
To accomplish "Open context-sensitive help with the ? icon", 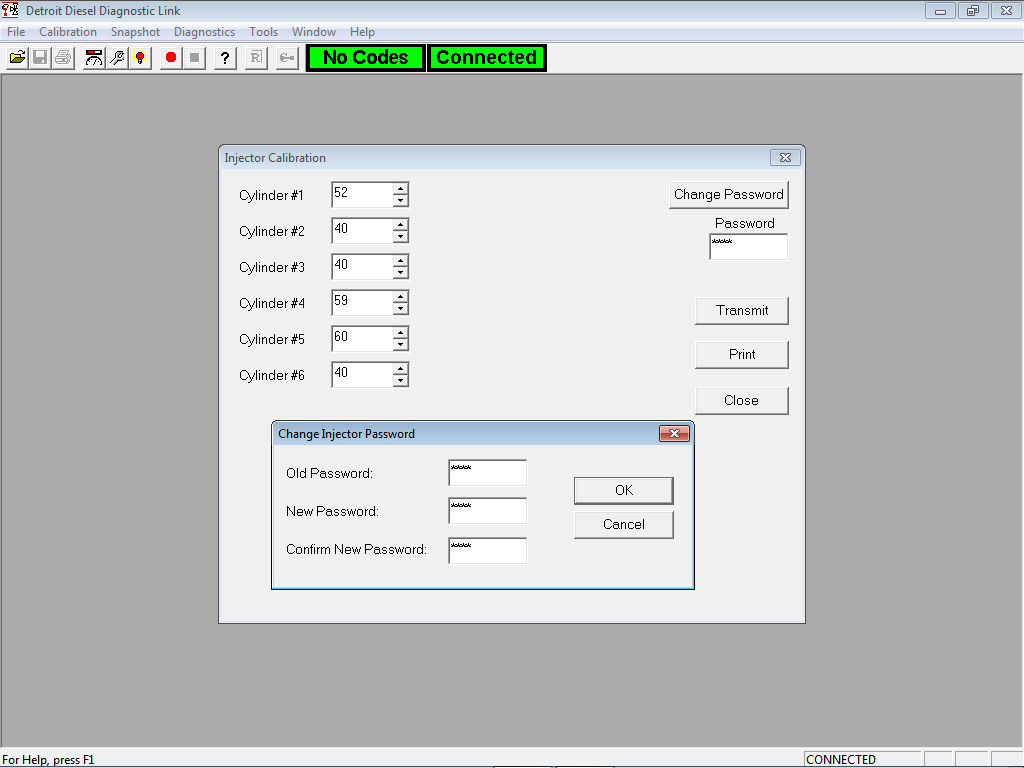I will click(224, 57).
